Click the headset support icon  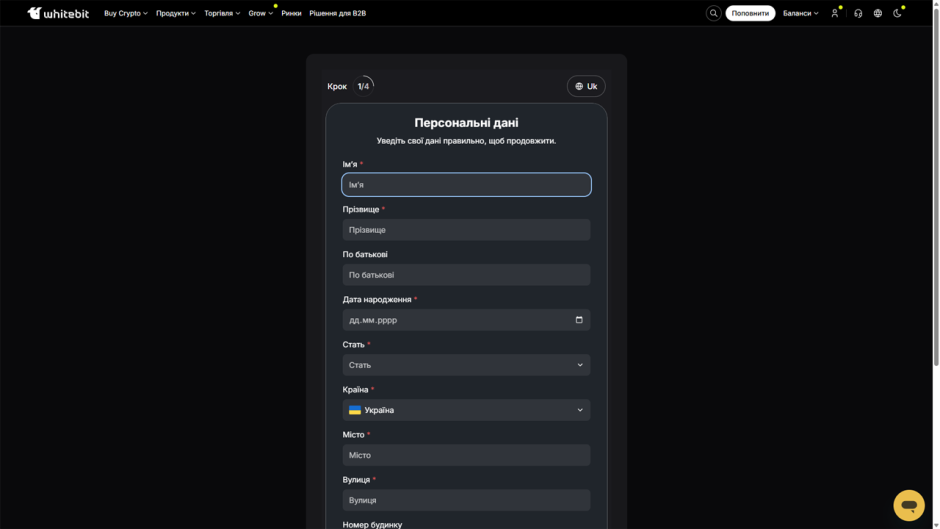[858, 13]
